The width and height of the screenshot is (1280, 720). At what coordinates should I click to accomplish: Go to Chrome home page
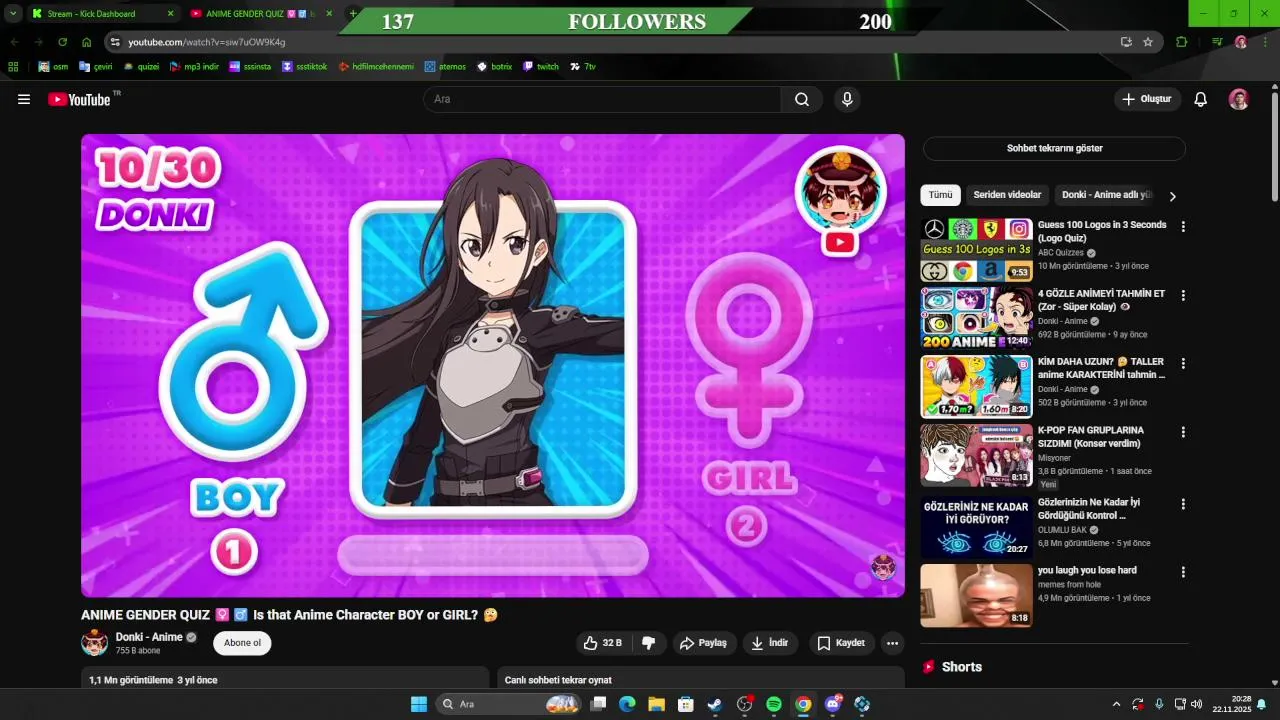(87, 42)
